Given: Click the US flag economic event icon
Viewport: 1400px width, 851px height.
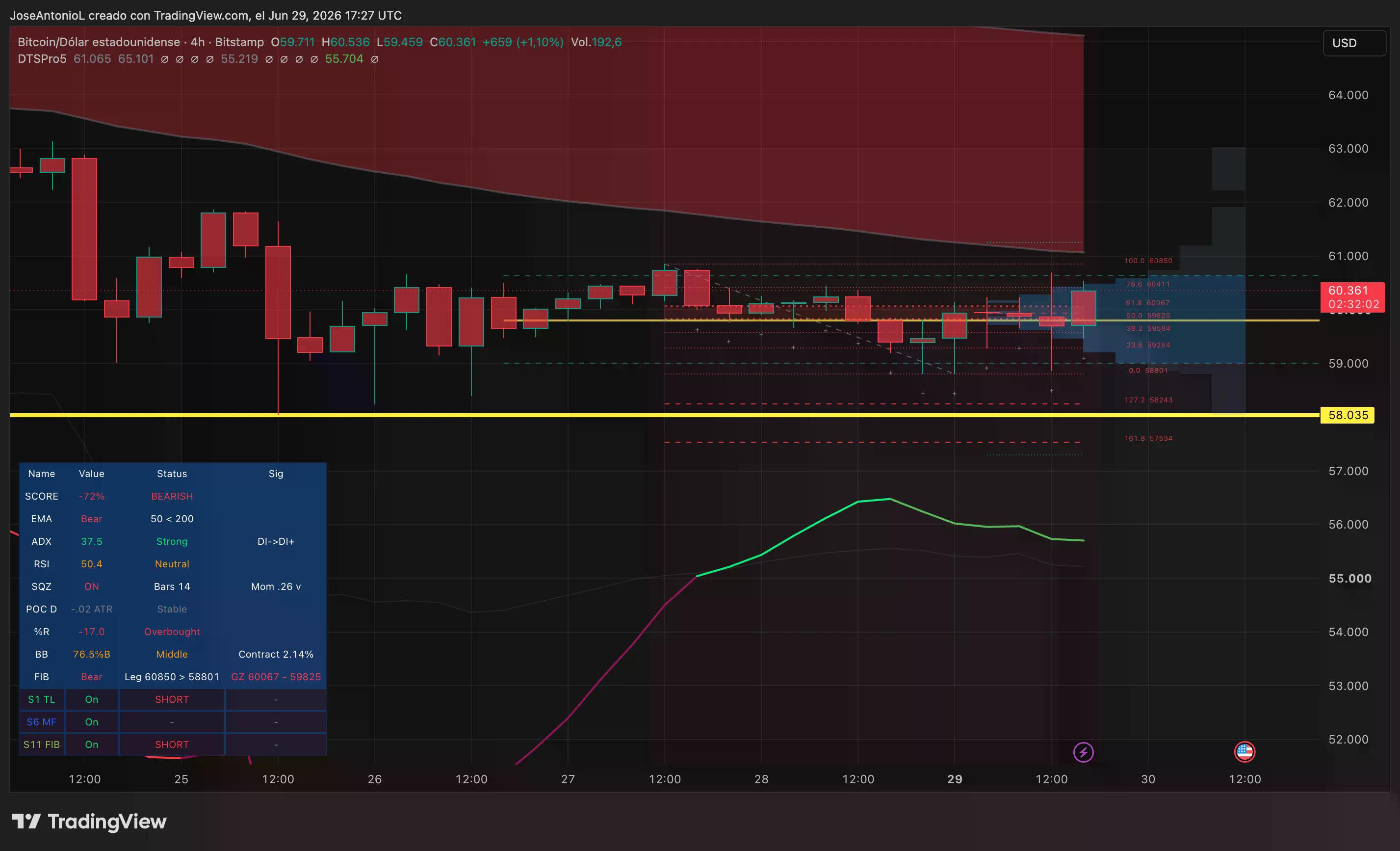Looking at the screenshot, I should coord(1245,751).
